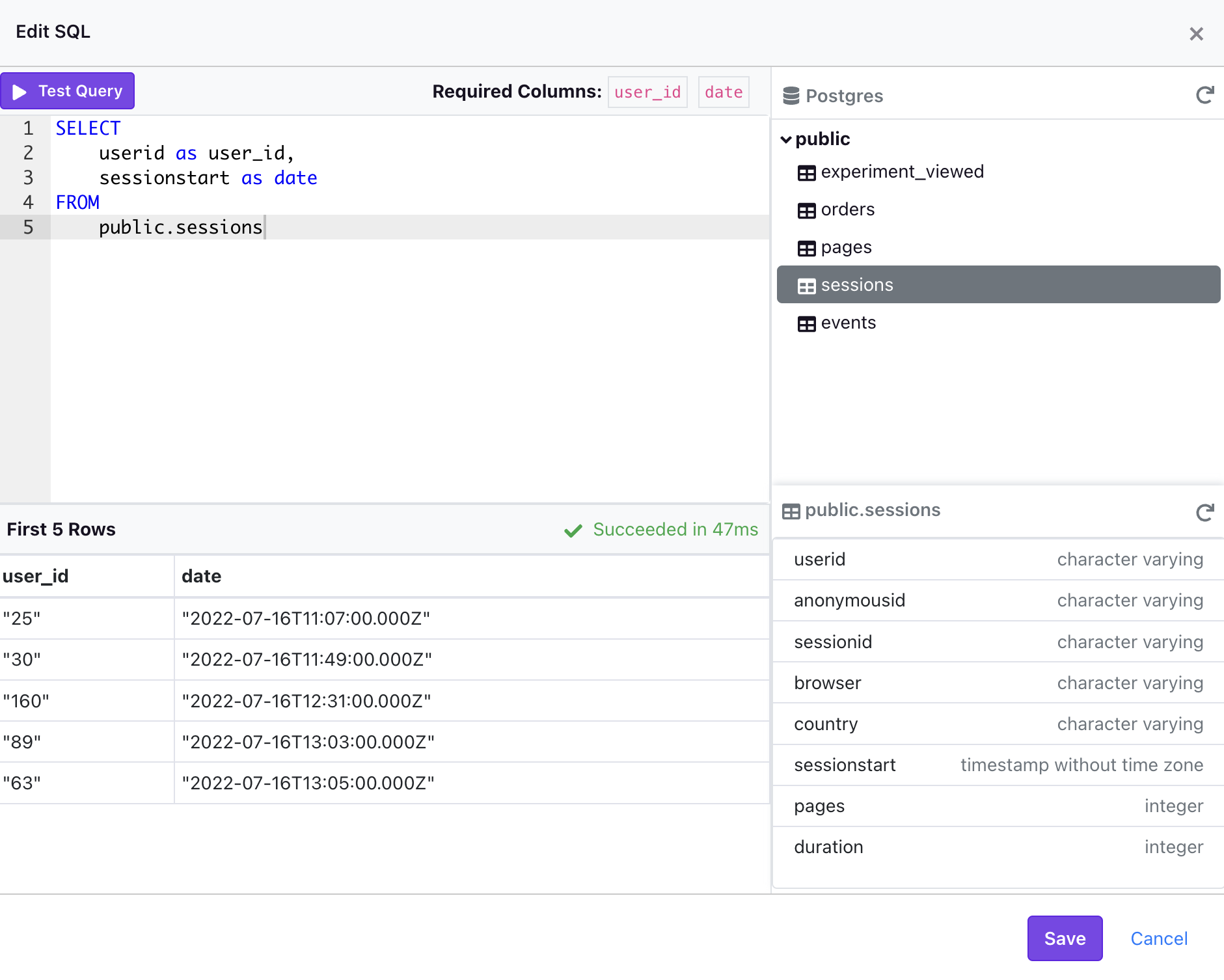1224x980 pixels.
Task: Click the green success checkmark icon
Action: click(x=573, y=531)
